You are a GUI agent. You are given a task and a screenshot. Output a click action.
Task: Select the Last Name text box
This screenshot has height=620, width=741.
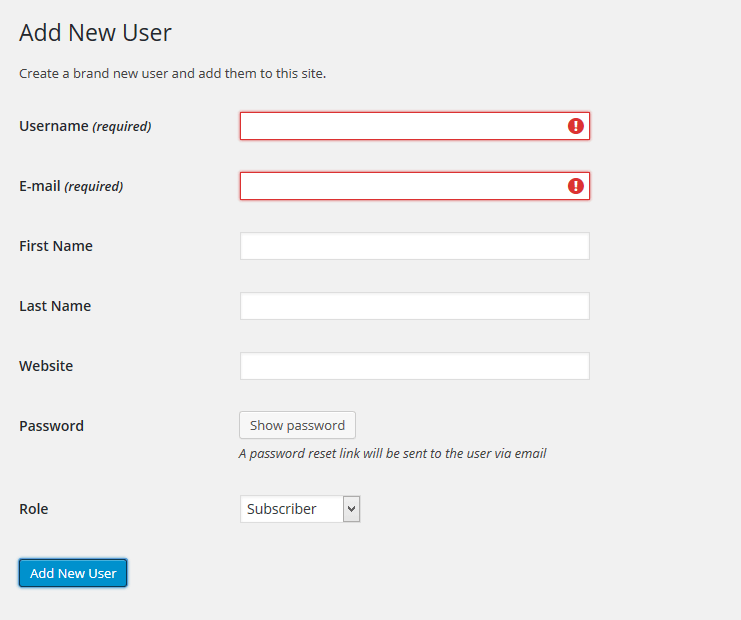point(415,306)
